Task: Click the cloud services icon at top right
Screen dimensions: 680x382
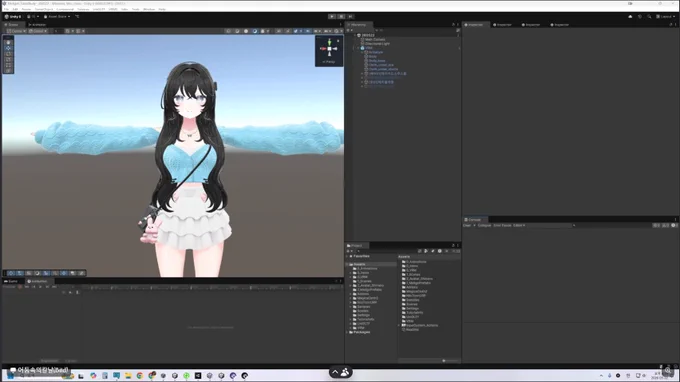Action: 630,16
